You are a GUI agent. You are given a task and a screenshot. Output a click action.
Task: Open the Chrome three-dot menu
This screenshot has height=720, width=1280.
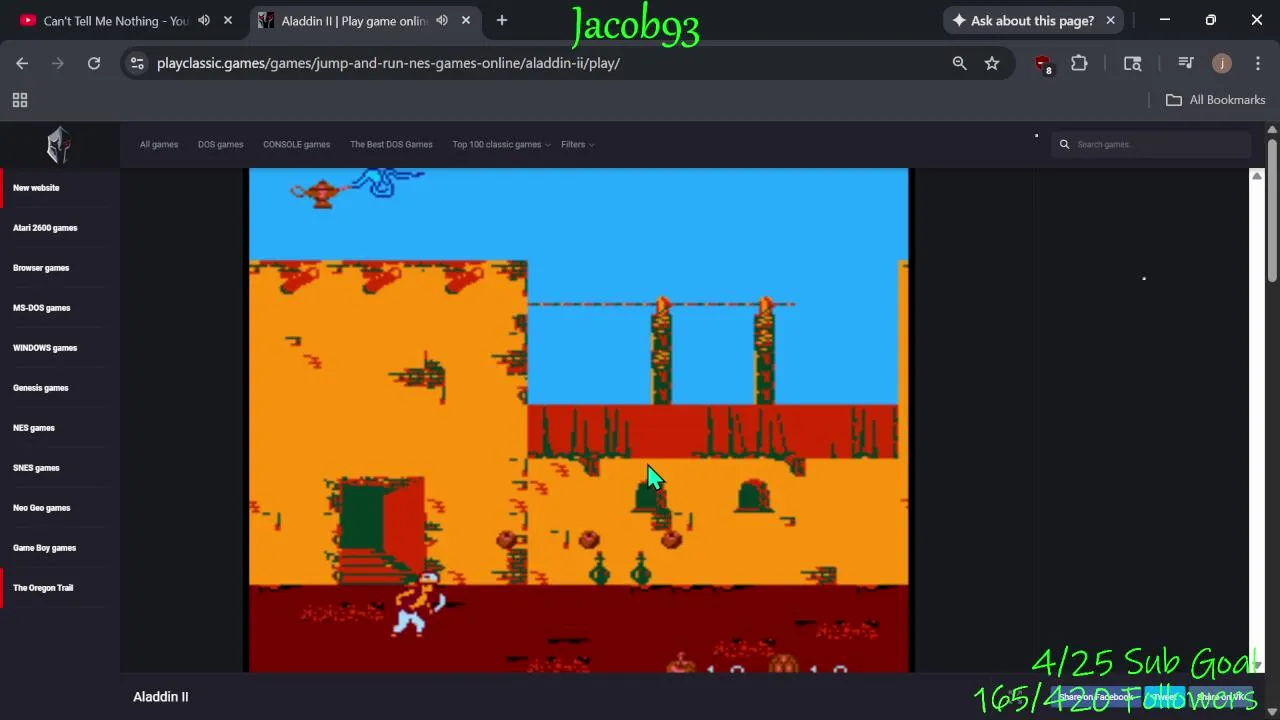coord(1257,63)
